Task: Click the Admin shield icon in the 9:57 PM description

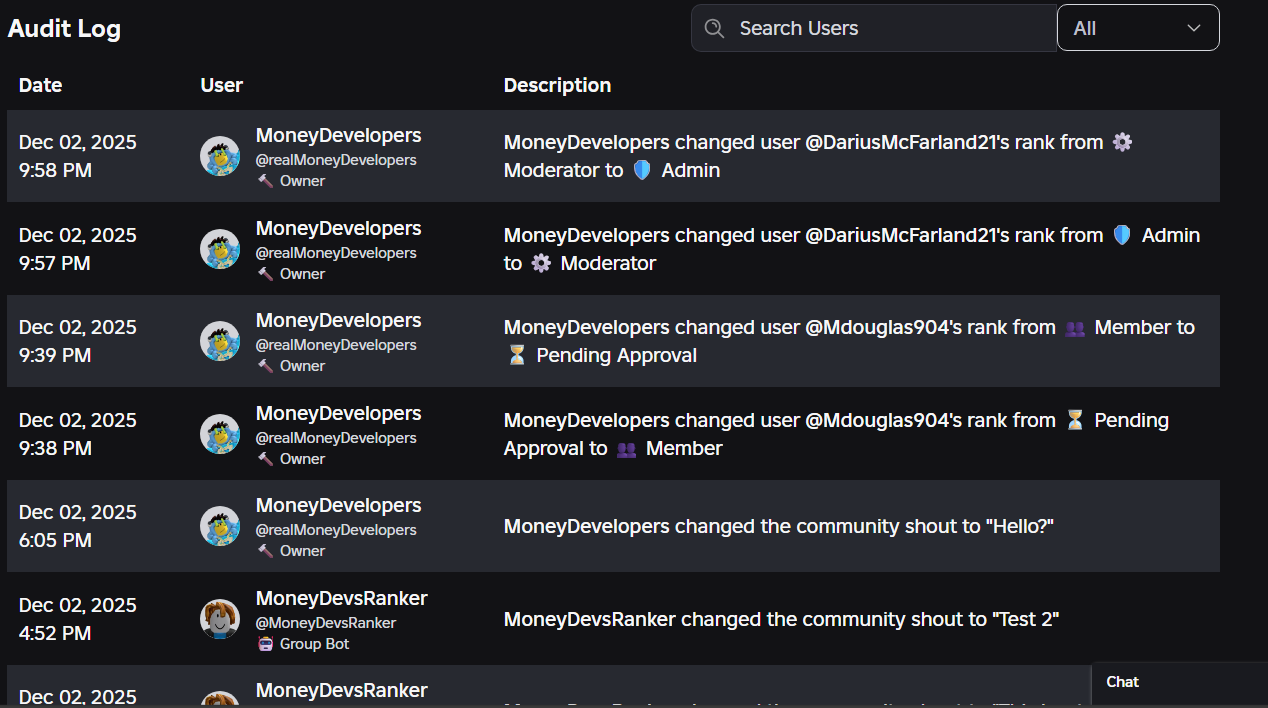Action: click(x=1122, y=235)
